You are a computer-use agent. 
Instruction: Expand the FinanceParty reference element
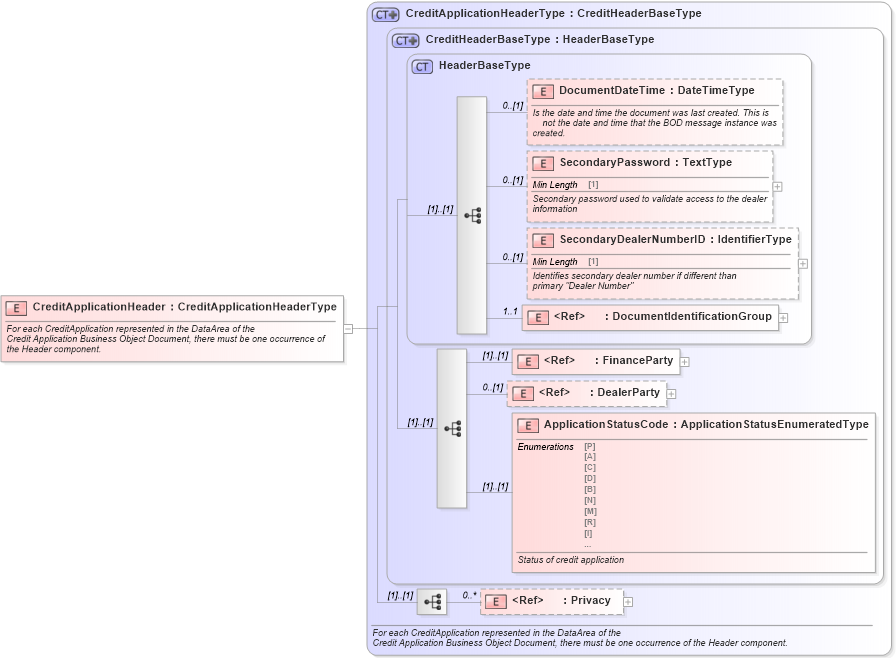(686, 361)
